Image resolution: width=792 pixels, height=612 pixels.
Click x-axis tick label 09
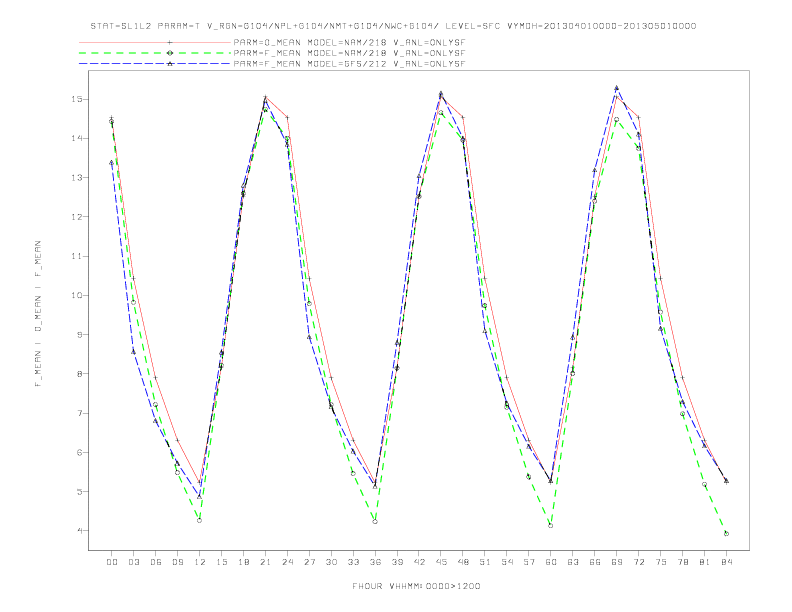177,562
